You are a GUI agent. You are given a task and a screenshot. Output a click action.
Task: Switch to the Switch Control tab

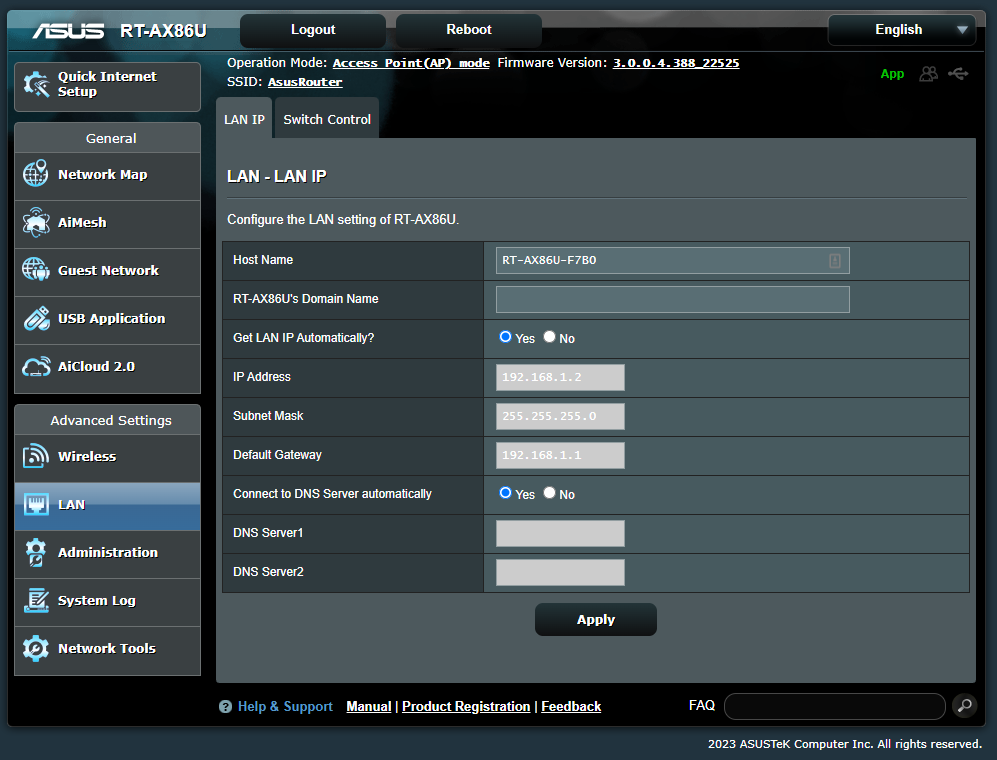[x=327, y=120]
